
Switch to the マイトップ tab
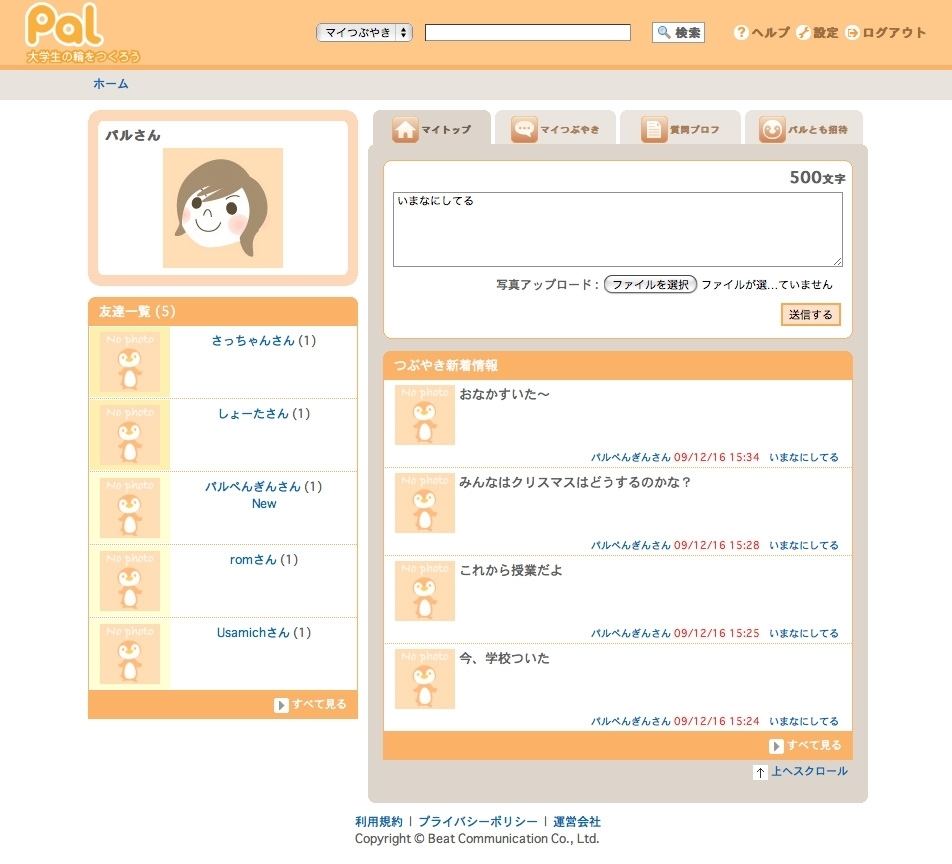(431, 129)
